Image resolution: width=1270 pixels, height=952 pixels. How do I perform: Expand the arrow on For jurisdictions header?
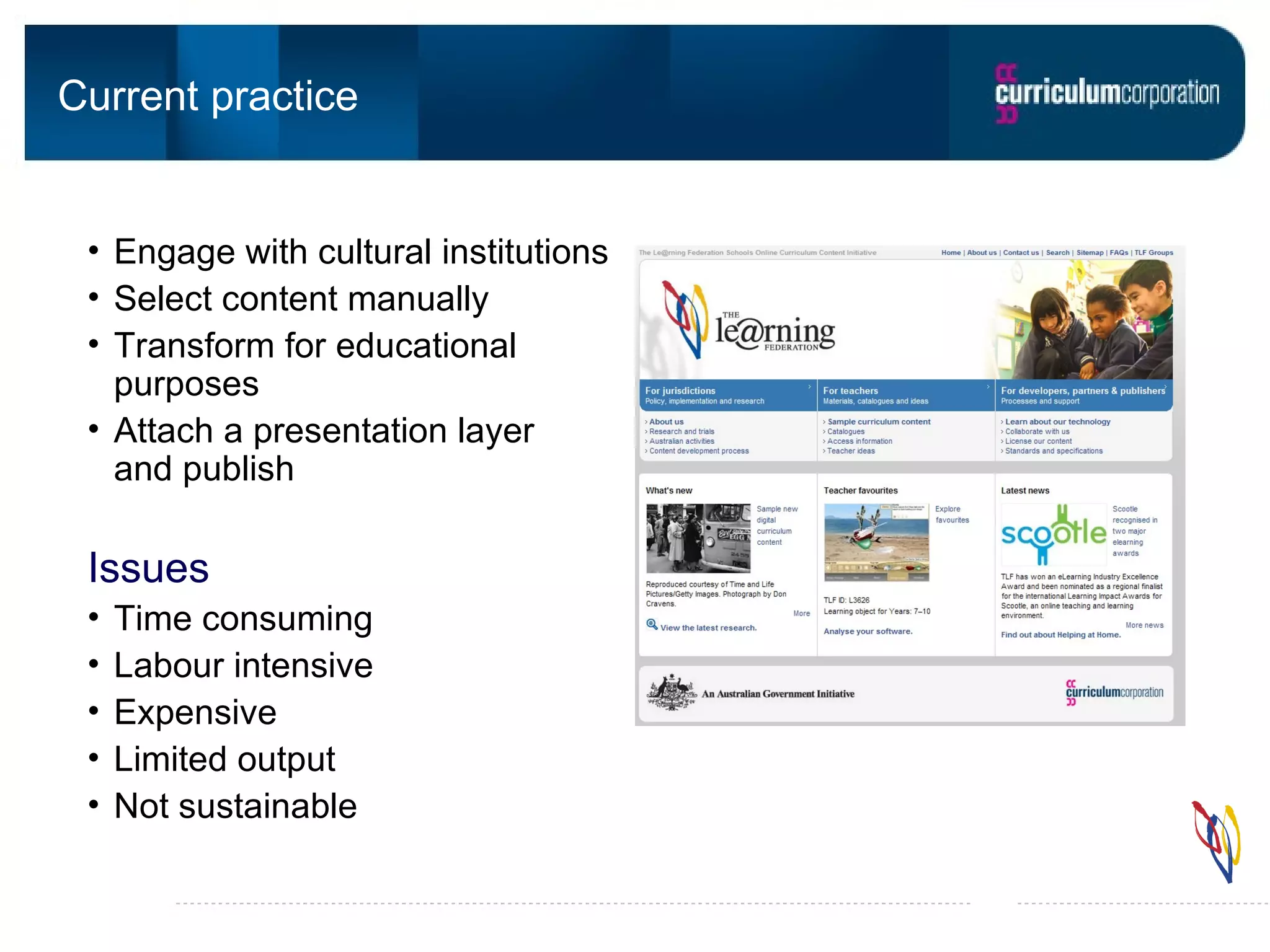[809, 387]
